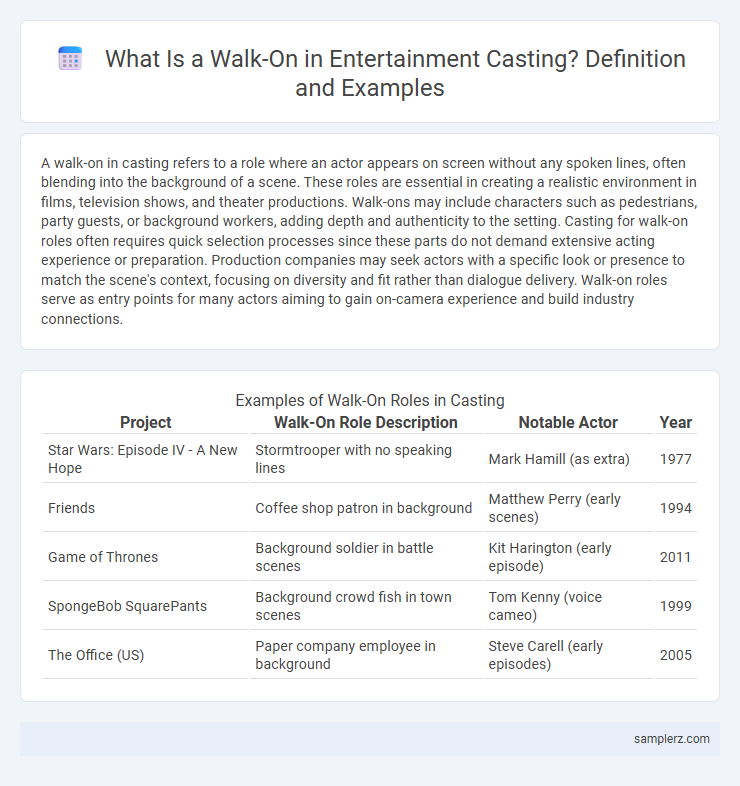Select the Game of Thrones project cell
Viewport: 740px width, 786px height.
click(x=145, y=557)
